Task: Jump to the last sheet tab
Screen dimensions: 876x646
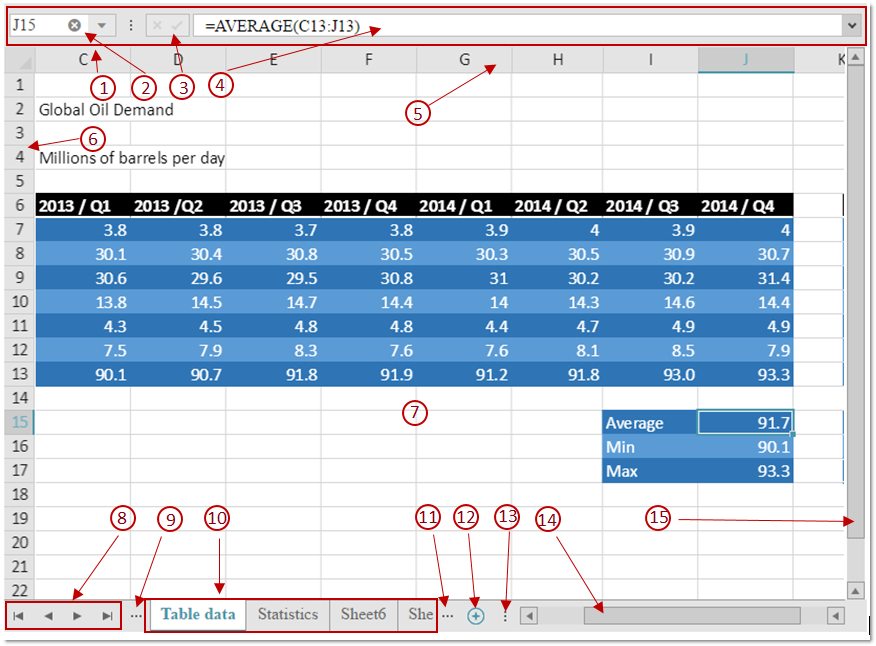Action: (107, 616)
